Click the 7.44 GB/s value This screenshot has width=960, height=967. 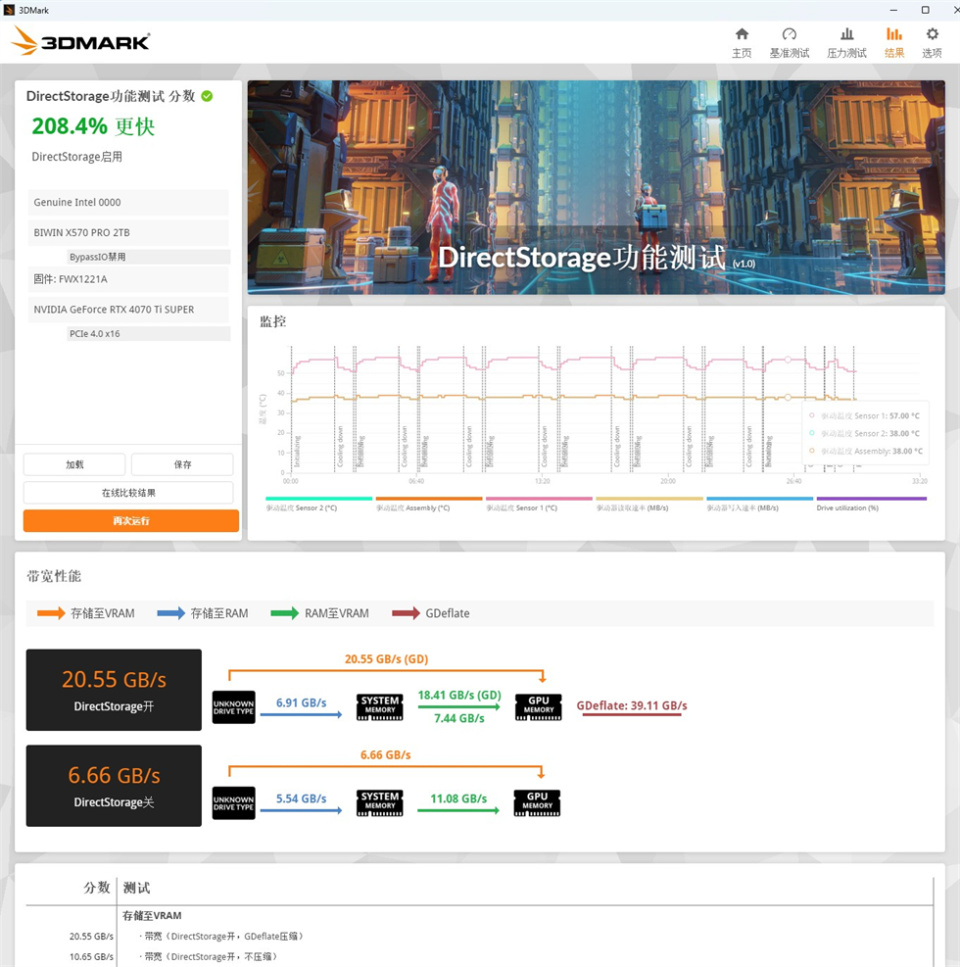tap(459, 718)
